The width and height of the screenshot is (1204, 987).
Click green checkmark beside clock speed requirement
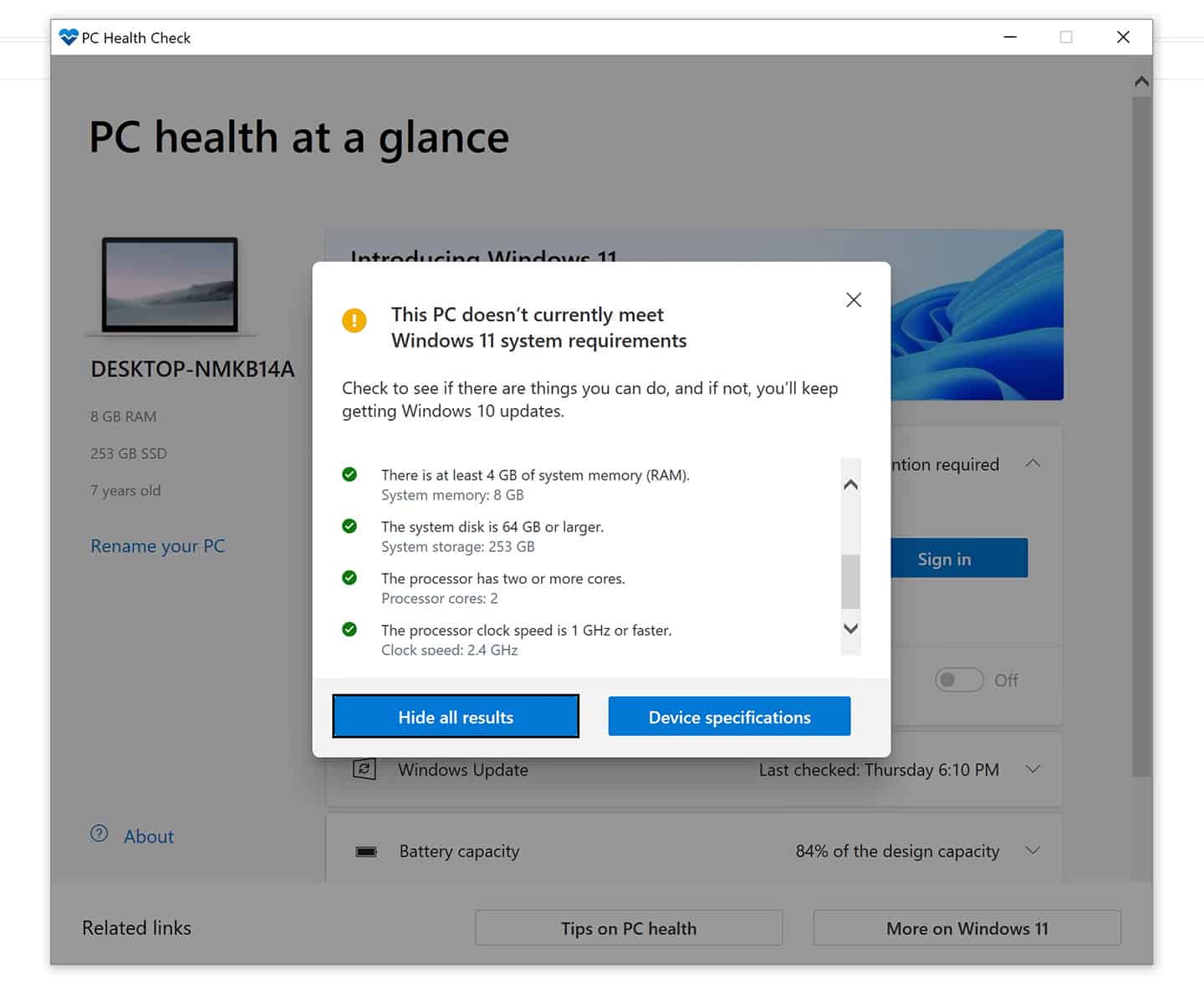349,630
